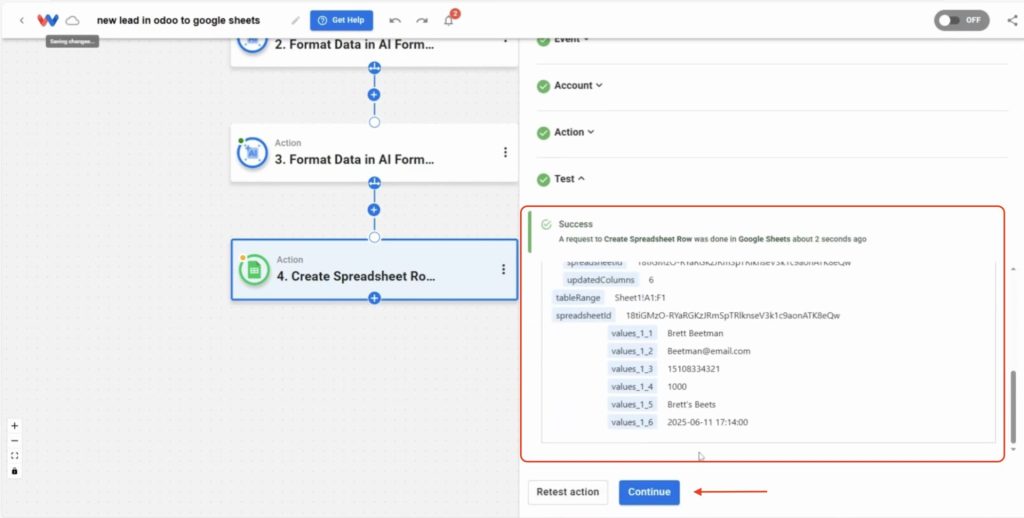The image size is (1024, 518).
Task: Select the Create Spreadsheet Row step card
Action: tap(374, 270)
